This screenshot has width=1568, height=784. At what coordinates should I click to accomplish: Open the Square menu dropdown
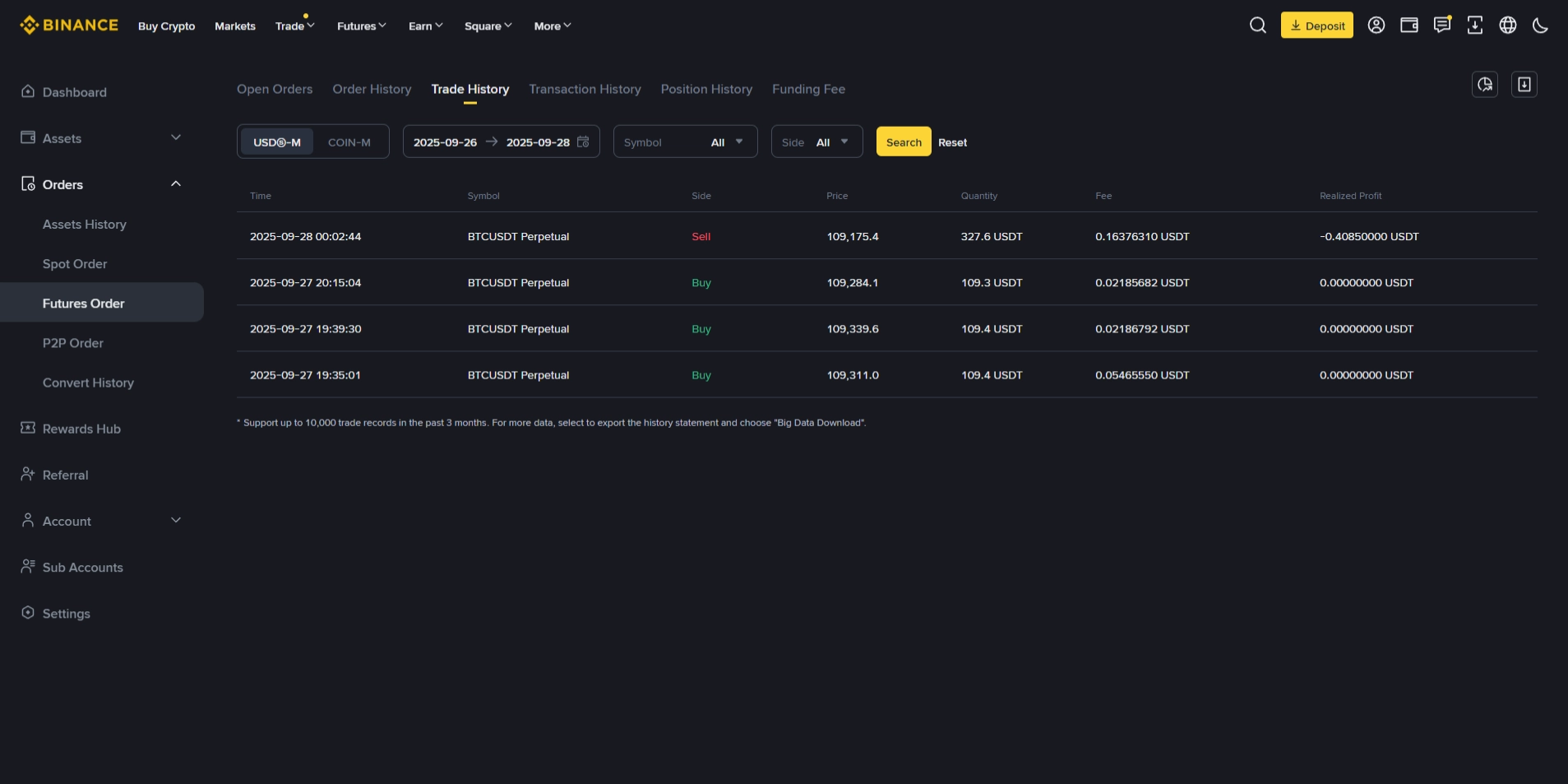(x=488, y=26)
